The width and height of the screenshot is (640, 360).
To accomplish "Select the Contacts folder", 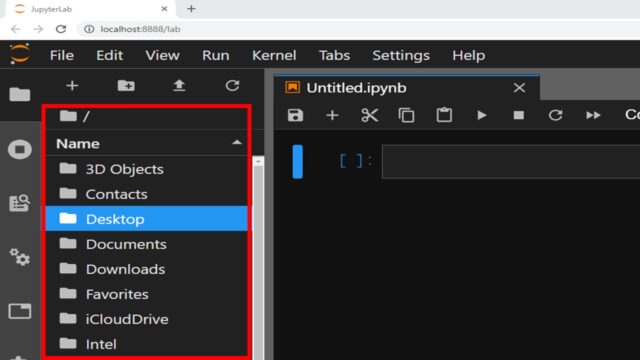I will pos(147,194).
